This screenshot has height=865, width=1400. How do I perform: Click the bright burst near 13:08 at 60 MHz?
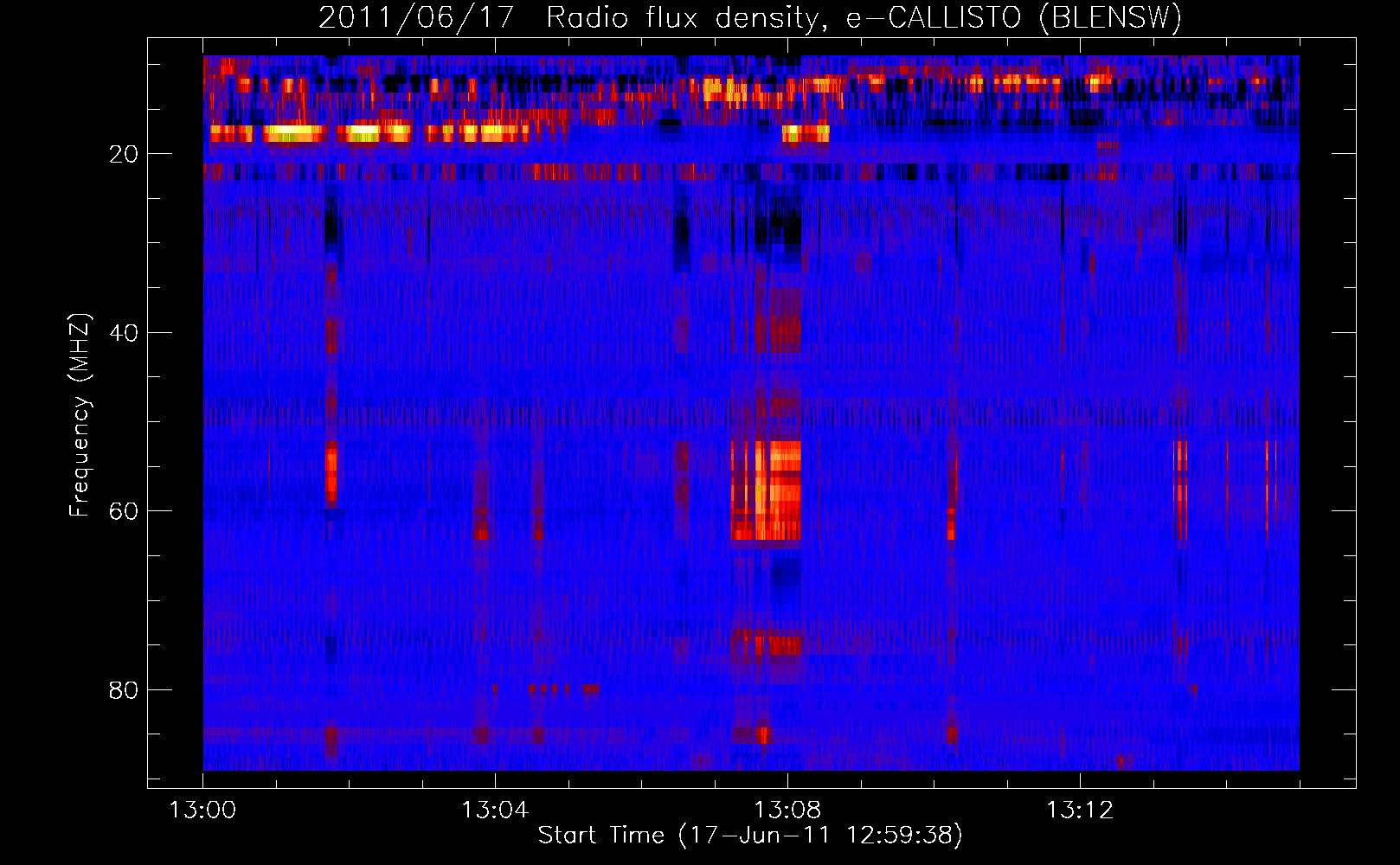[x=766, y=490]
